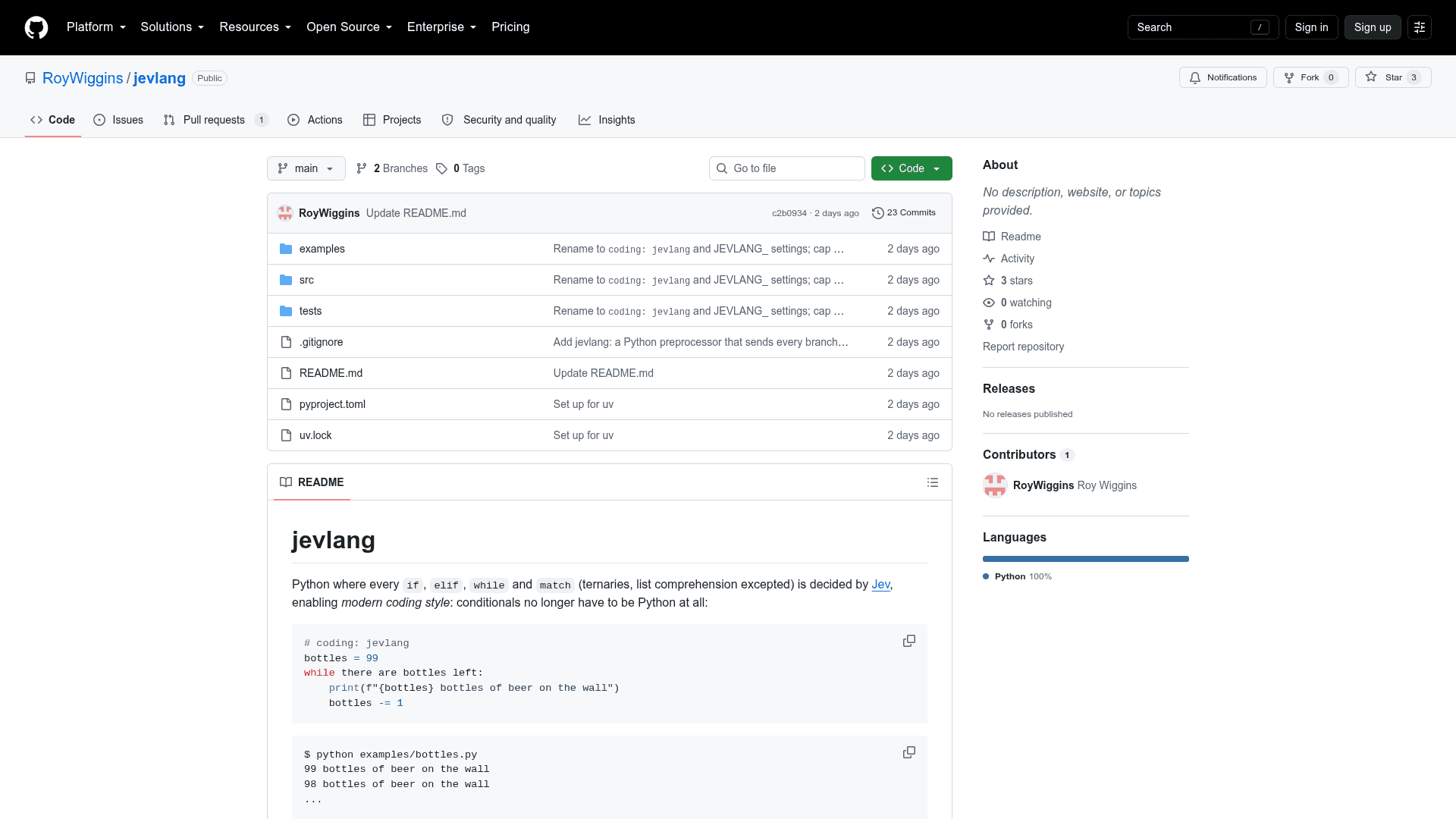Click the uv.lock file icon
This screenshot has width=1456, height=819.
tap(286, 435)
